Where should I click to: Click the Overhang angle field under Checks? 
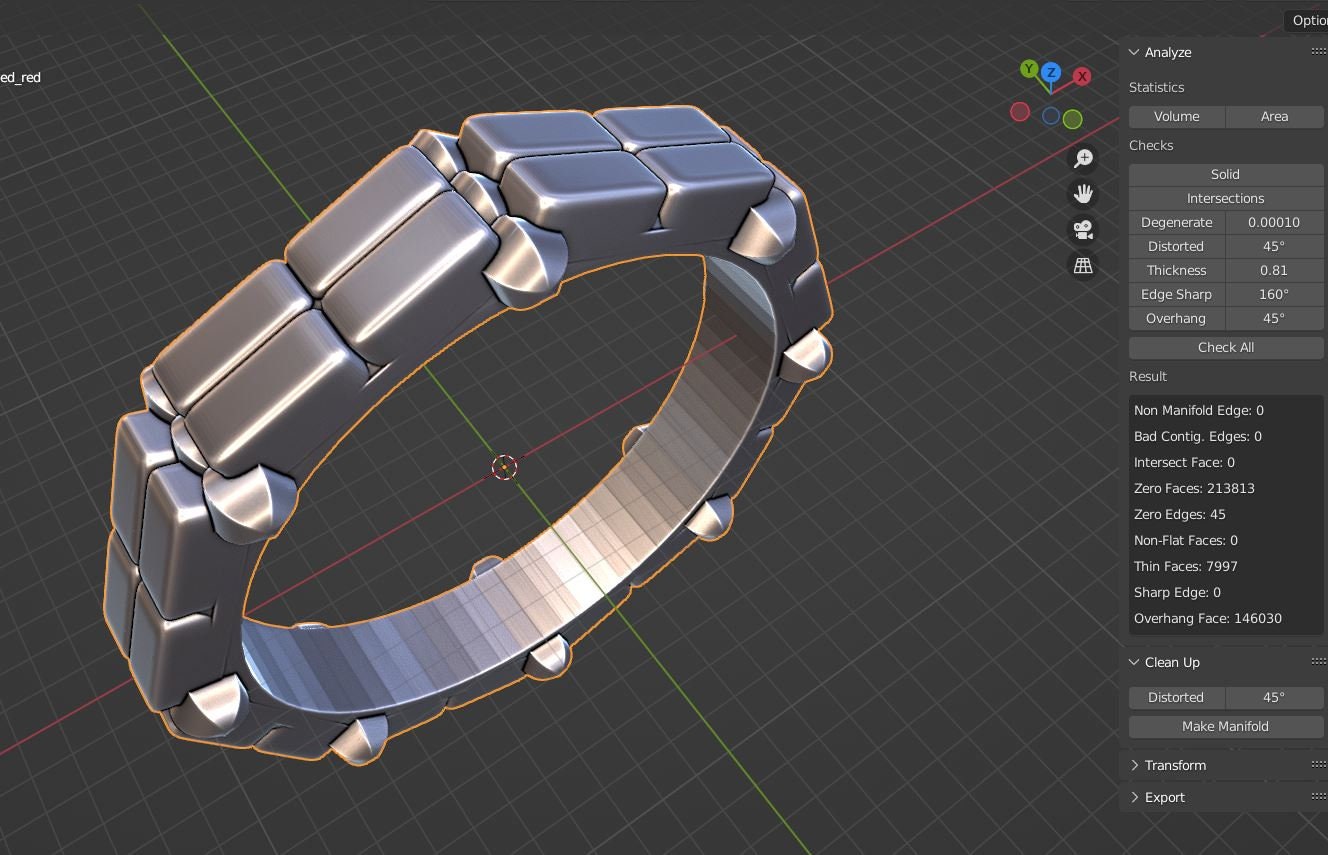(x=1275, y=319)
